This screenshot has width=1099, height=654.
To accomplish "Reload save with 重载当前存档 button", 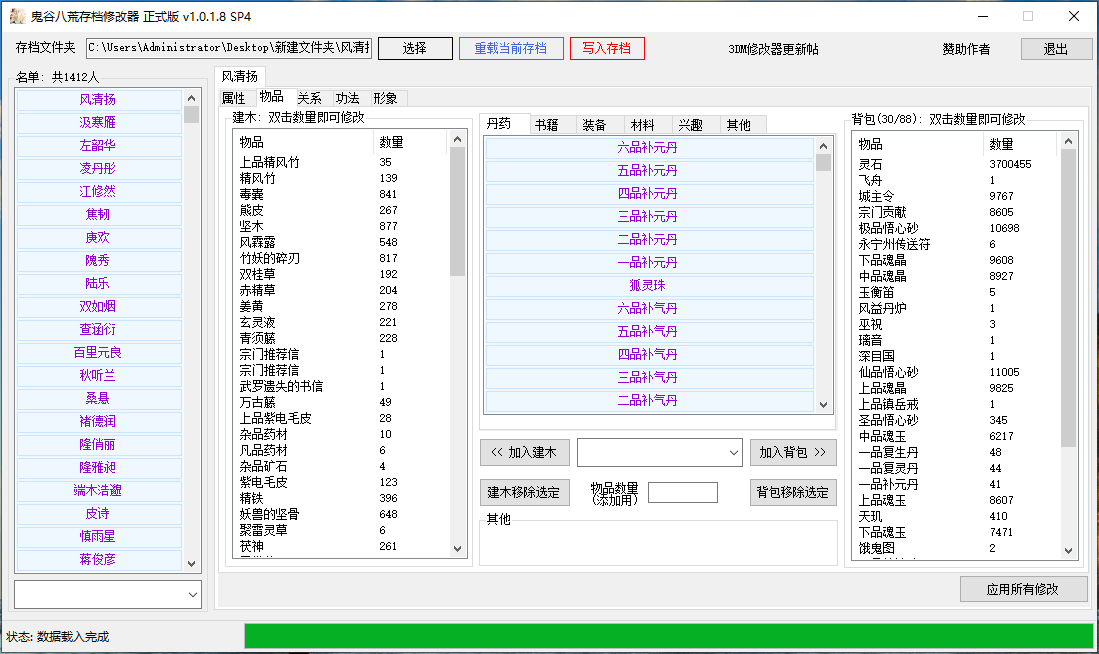I will [x=511, y=48].
